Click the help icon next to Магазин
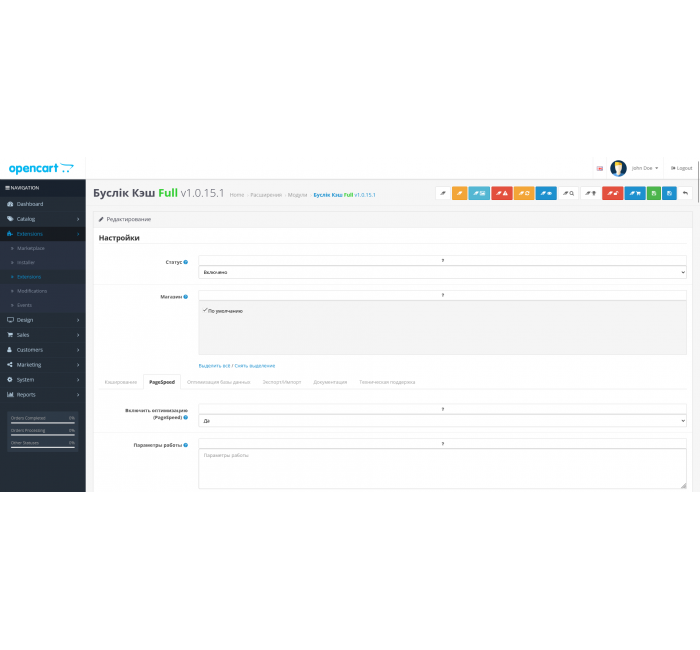 coord(186,296)
